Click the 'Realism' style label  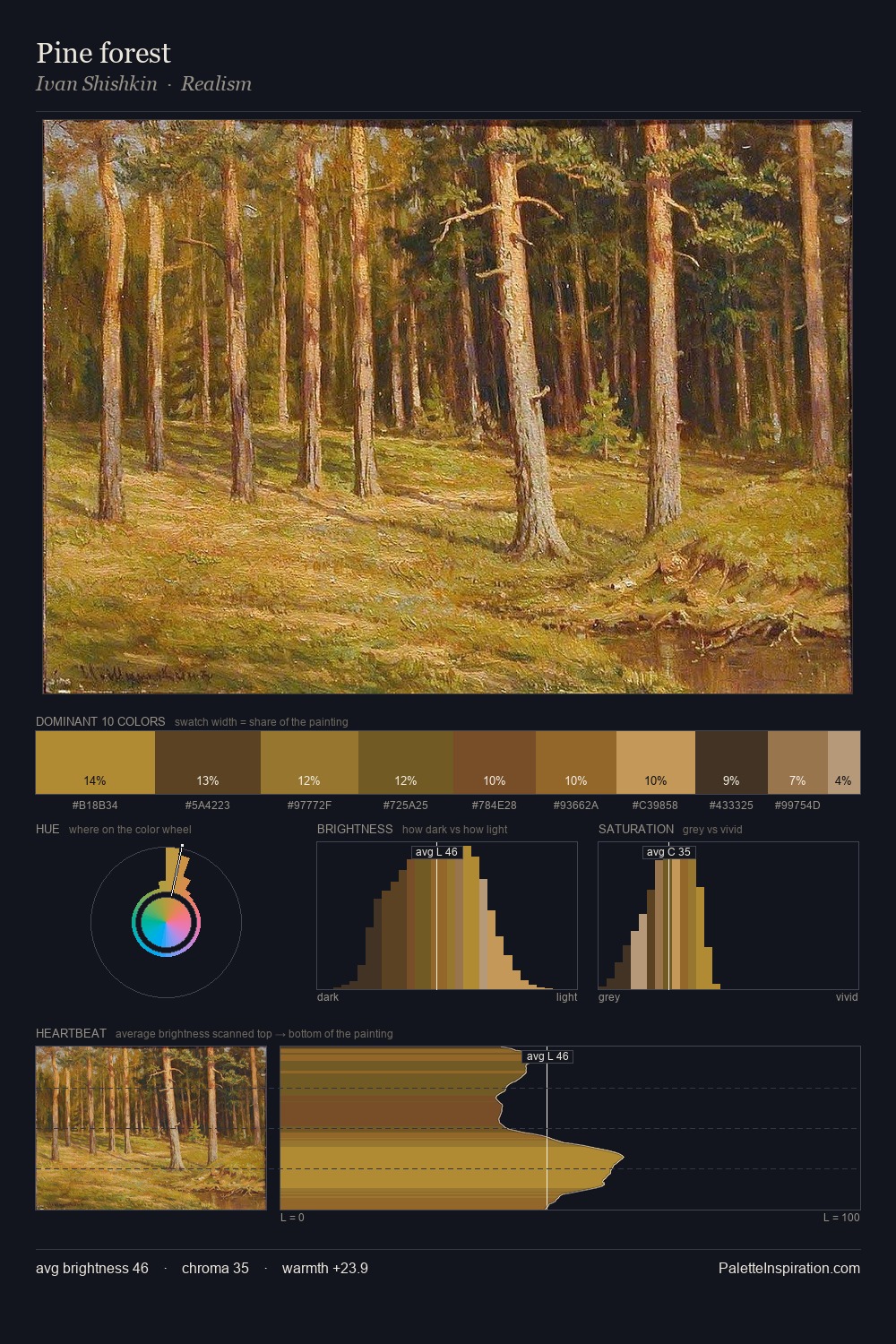(216, 83)
